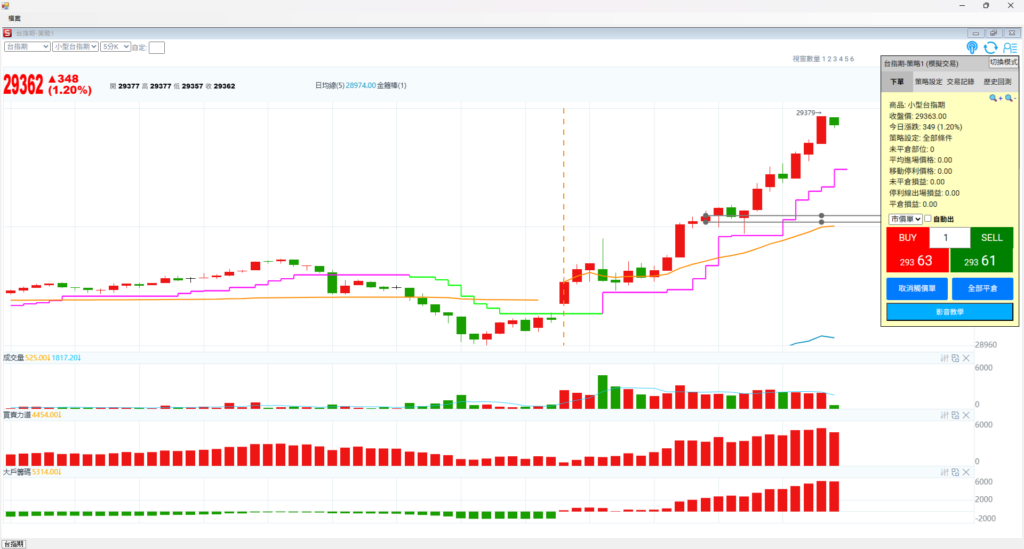Viewport: 1024px width, 549px height.
Task: Click swap-indicator icon on 買賣力道 panel
Action: click(x=955, y=414)
